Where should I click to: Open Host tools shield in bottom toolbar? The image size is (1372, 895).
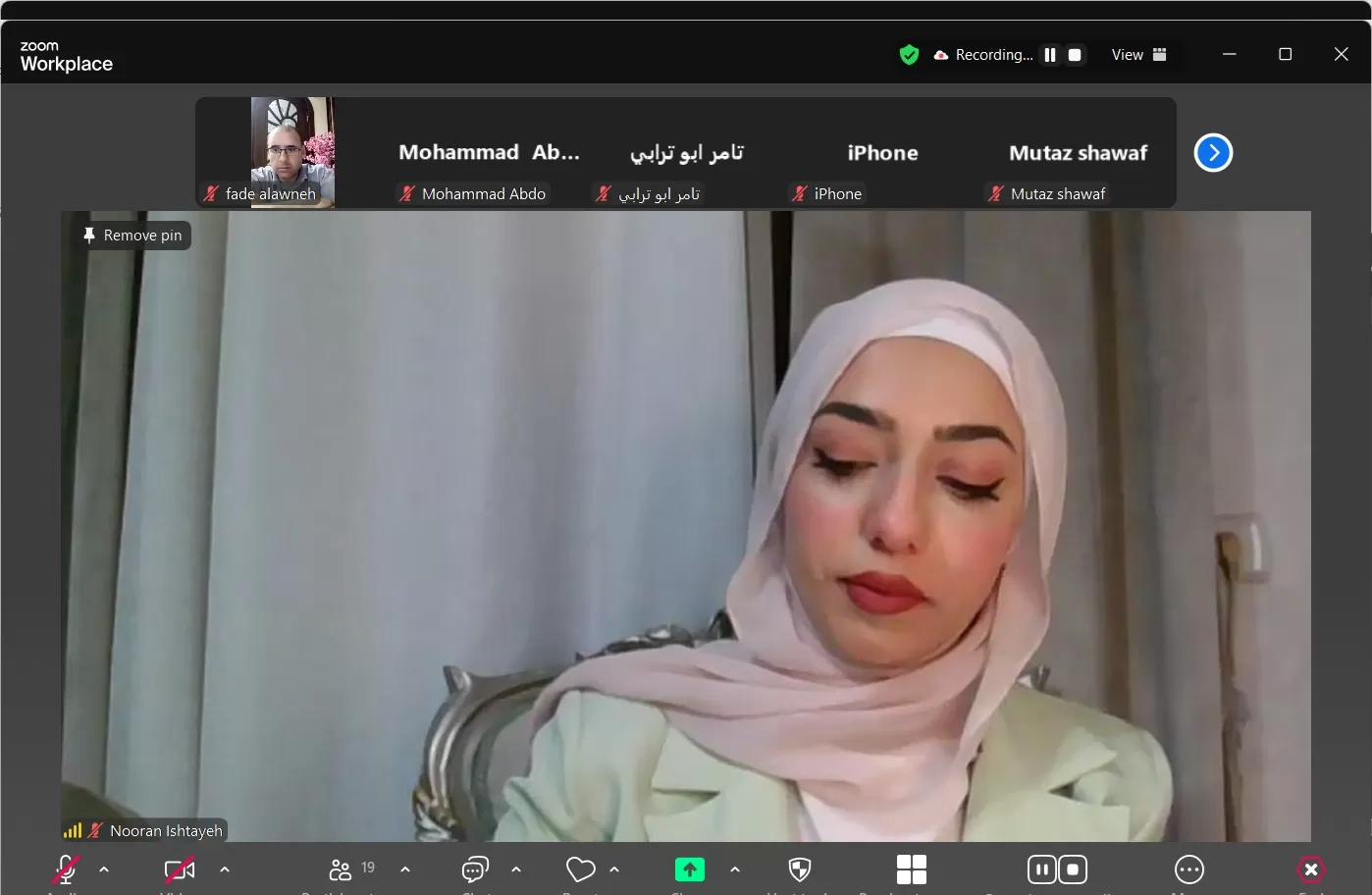800,869
